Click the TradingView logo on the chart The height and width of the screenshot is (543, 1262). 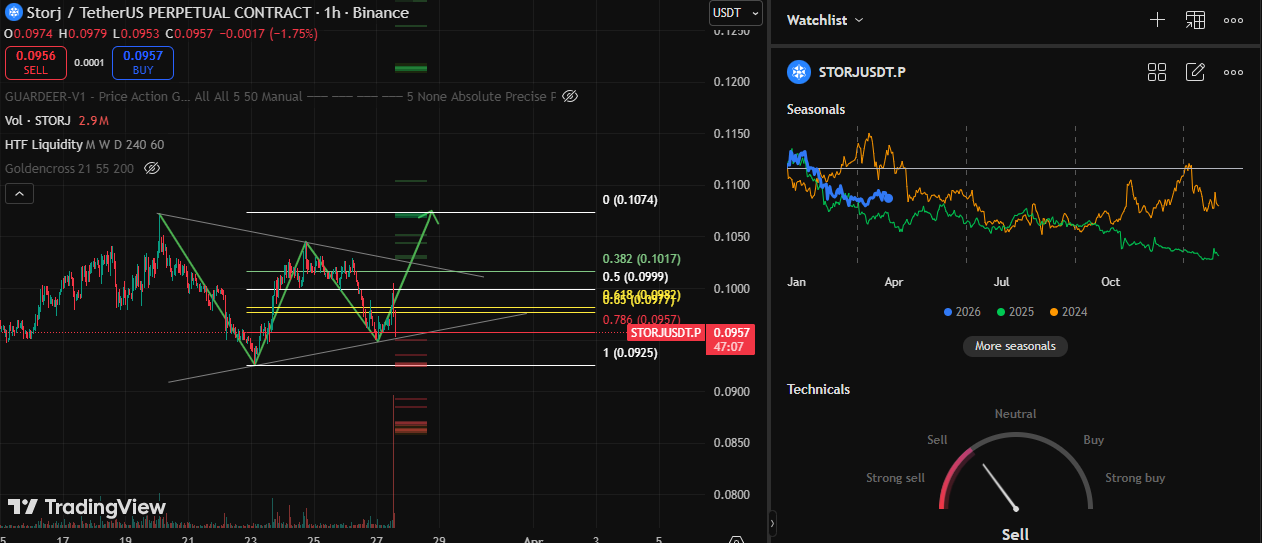click(87, 507)
